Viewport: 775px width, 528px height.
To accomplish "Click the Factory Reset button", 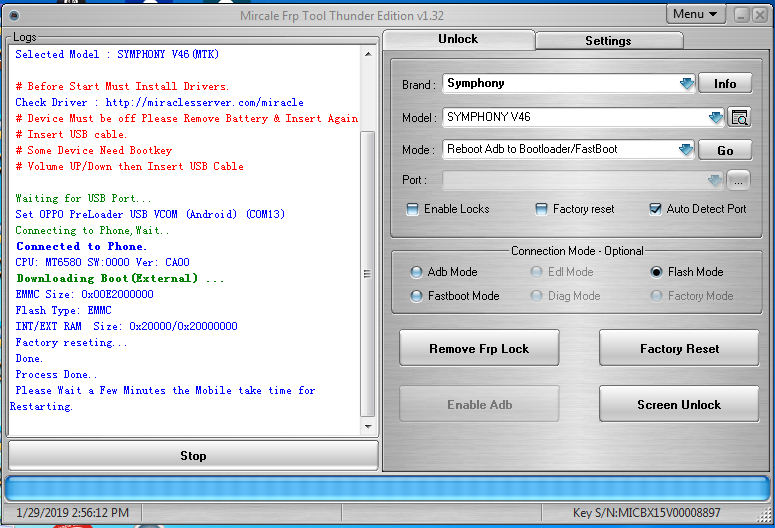I will 679,348.
